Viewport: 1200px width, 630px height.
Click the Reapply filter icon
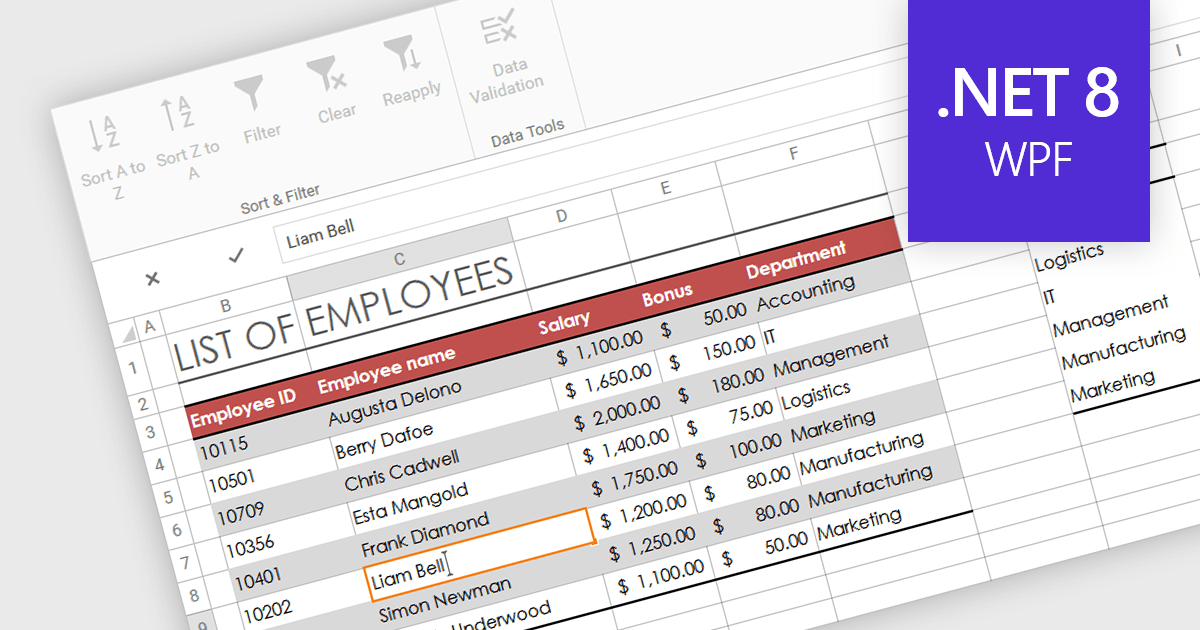click(403, 56)
